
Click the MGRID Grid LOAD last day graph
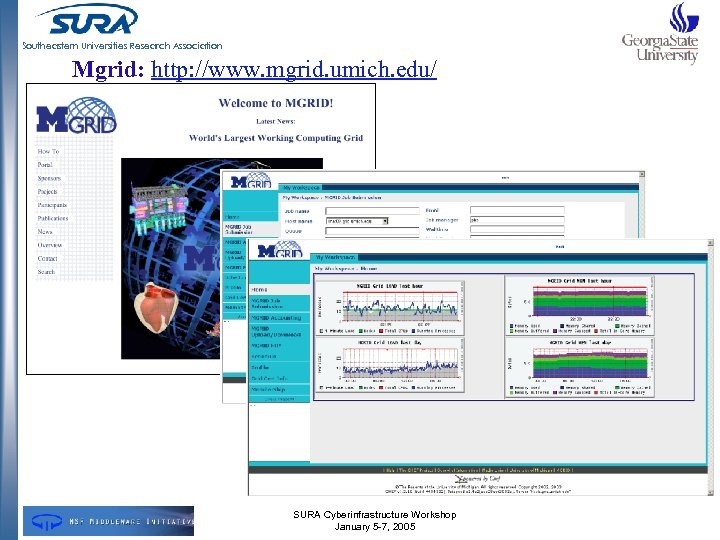[x=389, y=365]
